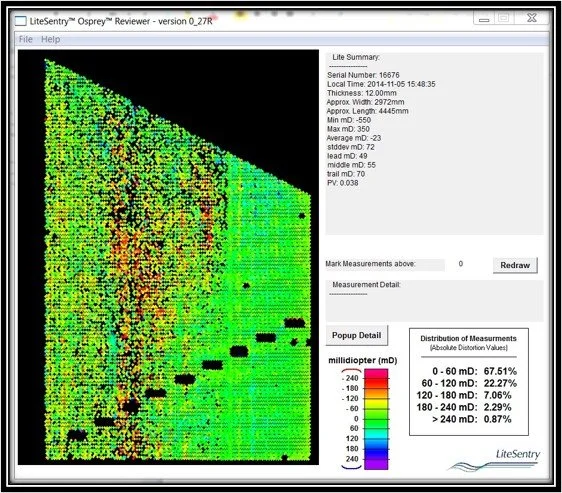Click the 'Average mD: -23' line
The width and height of the screenshot is (562, 493).
(x=354, y=138)
